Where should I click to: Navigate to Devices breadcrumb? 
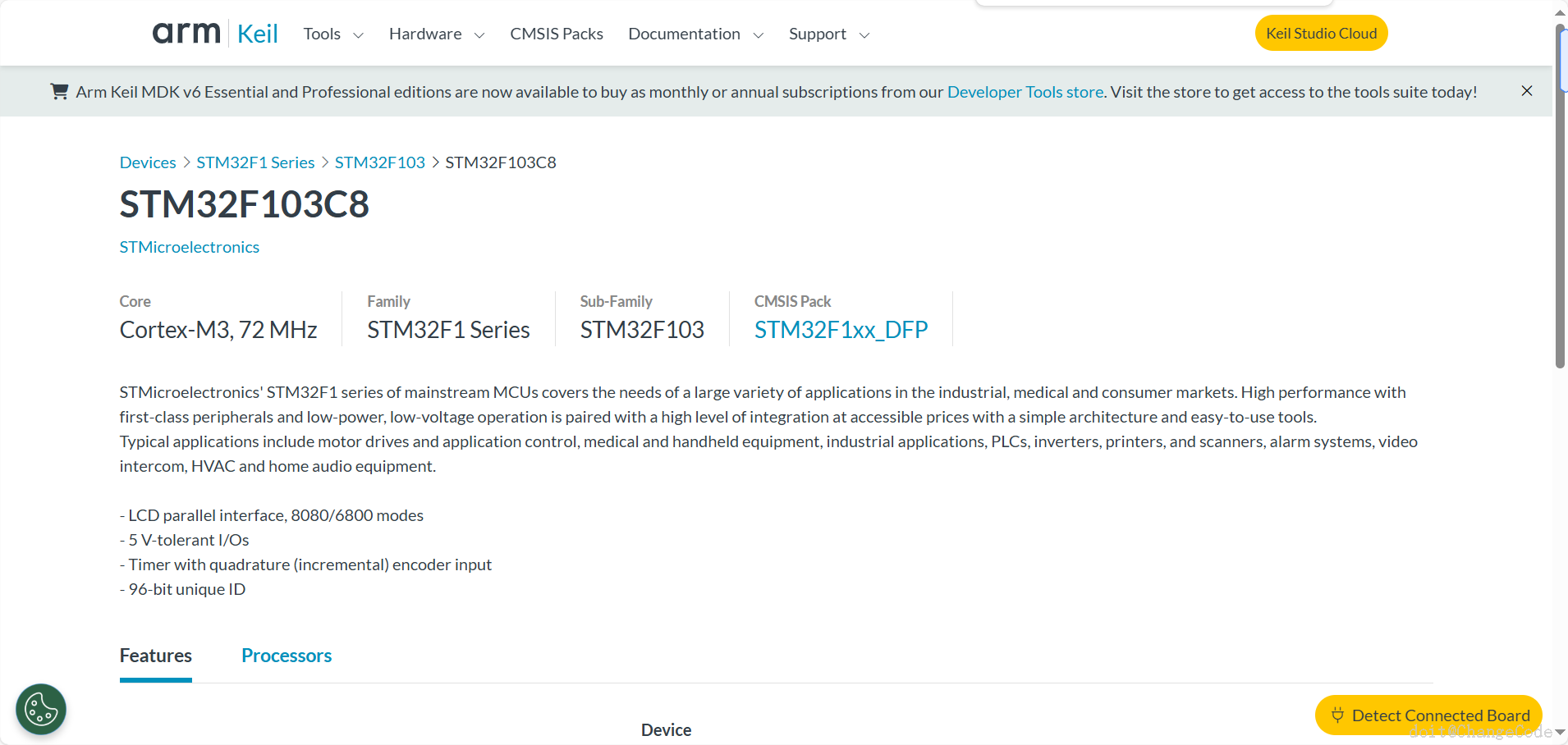tap(148, 162)
